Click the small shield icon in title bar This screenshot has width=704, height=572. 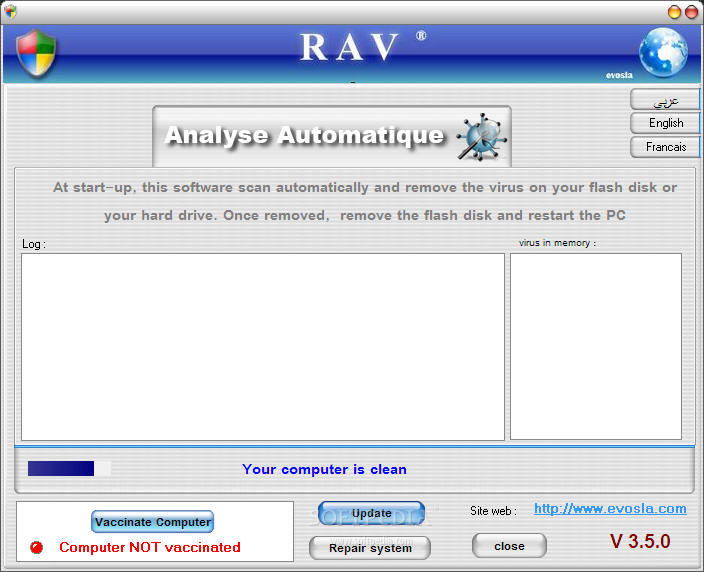(10, 12)
